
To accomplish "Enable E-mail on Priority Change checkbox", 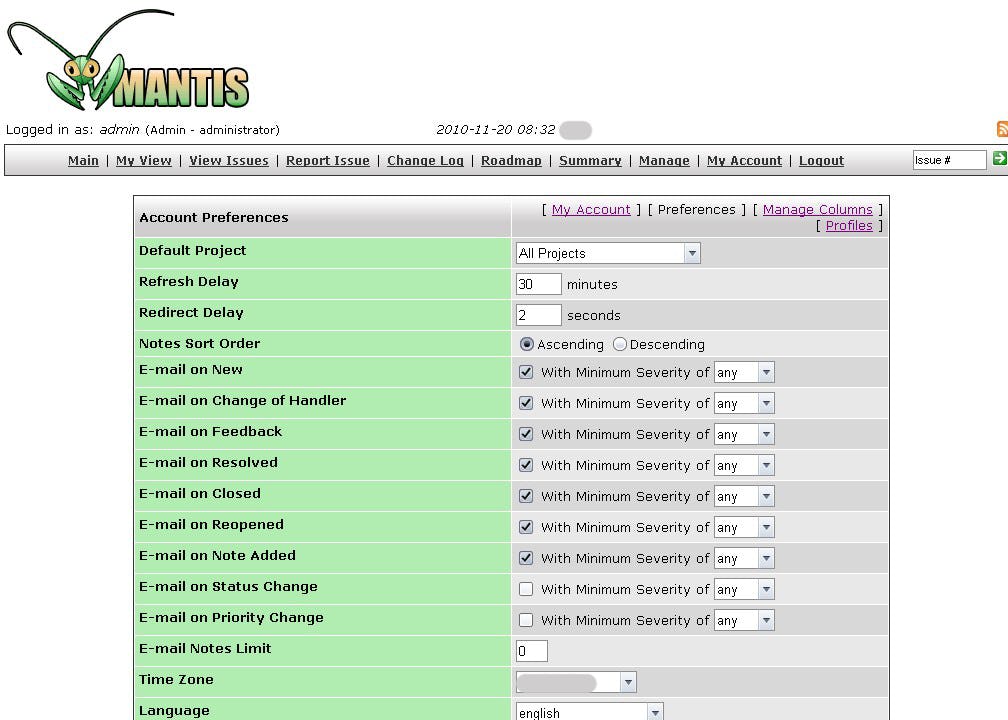I will [x=526, y=620].
